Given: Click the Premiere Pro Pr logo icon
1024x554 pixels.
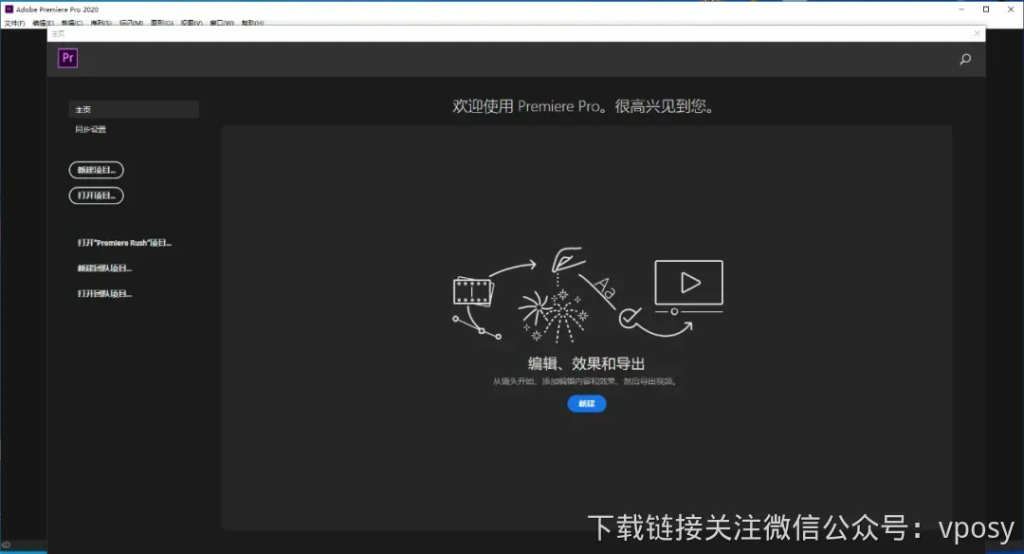Looking at the screenshot, I should tap(68, 58).
